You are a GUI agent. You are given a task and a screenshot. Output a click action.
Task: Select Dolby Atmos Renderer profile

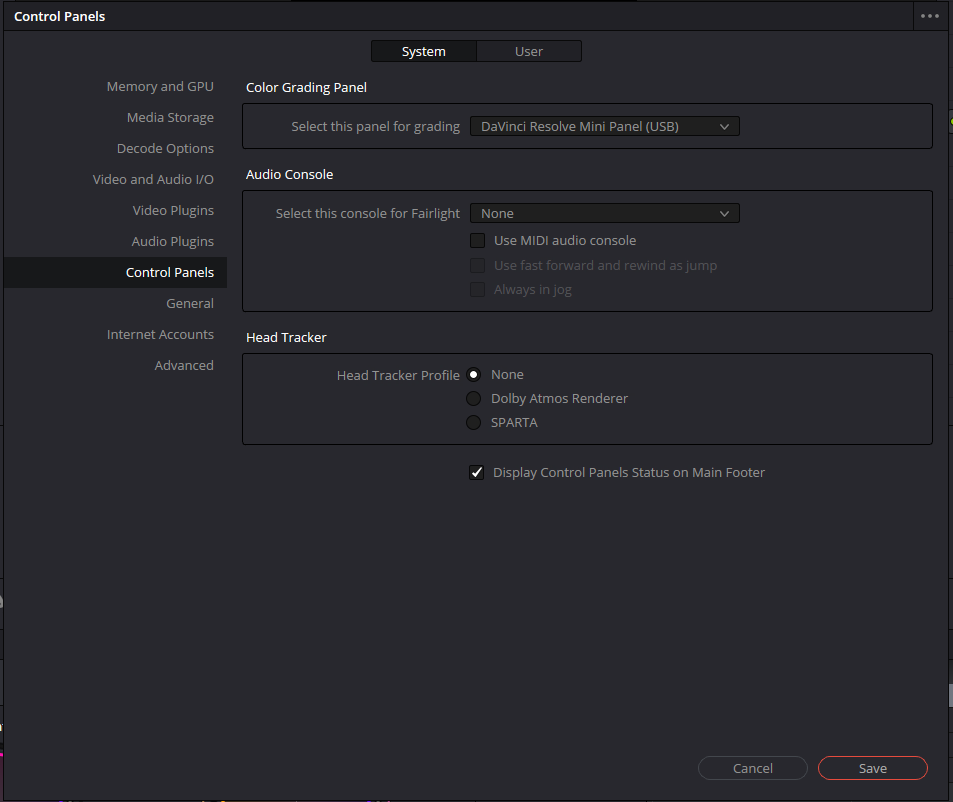(x=473, y=399)
